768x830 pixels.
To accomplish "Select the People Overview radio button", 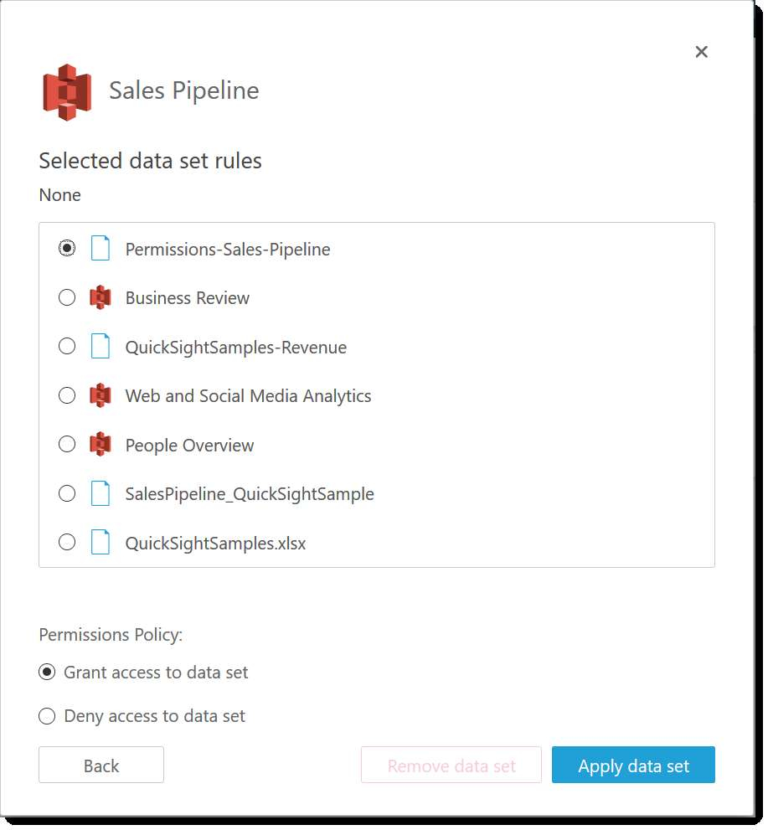I will [67, 444].
